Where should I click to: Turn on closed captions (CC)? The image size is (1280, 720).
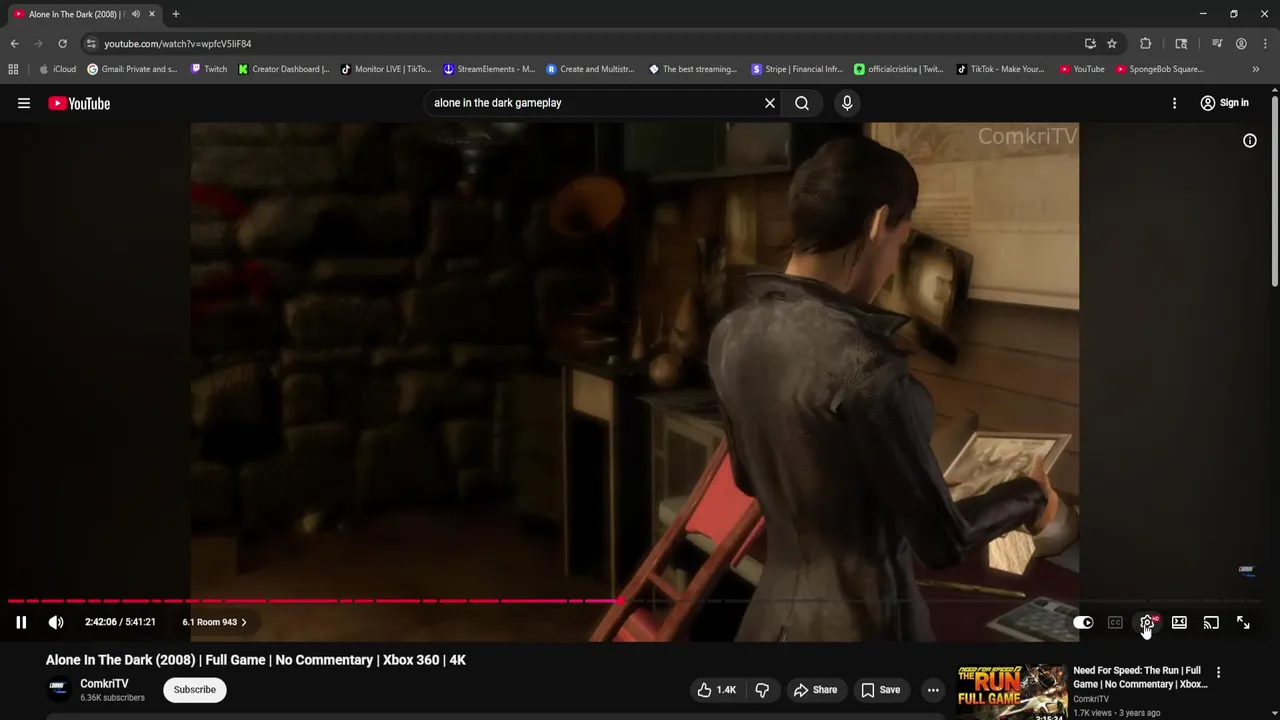point(1115,622)
